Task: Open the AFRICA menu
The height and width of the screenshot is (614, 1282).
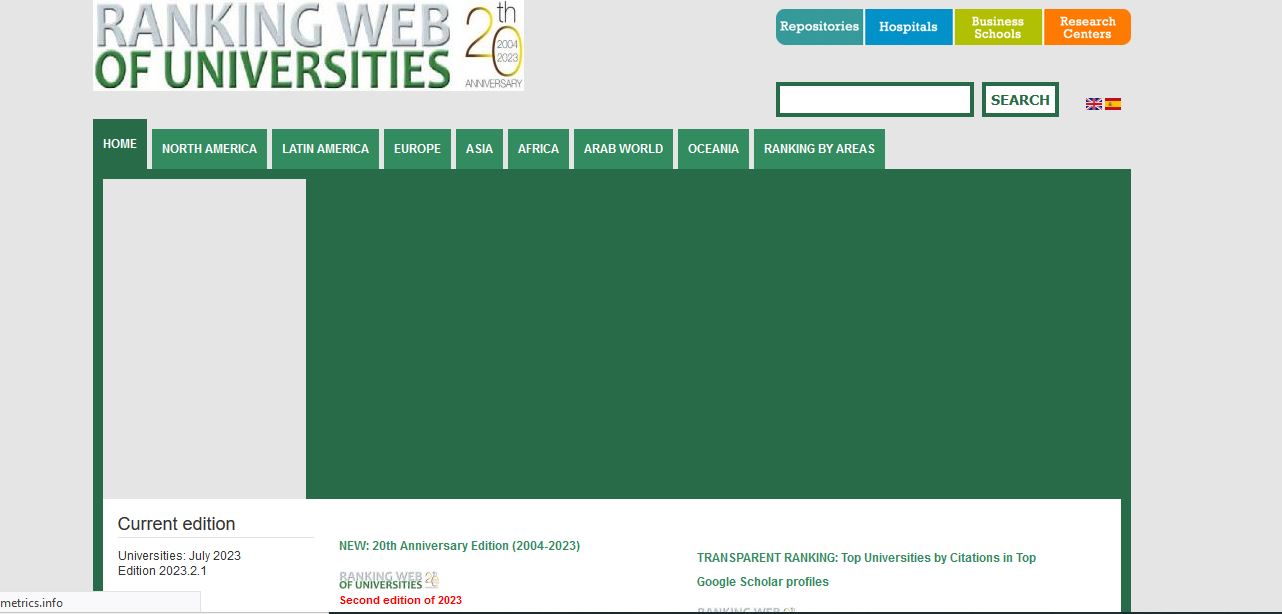Action: (x=538, y=149)
